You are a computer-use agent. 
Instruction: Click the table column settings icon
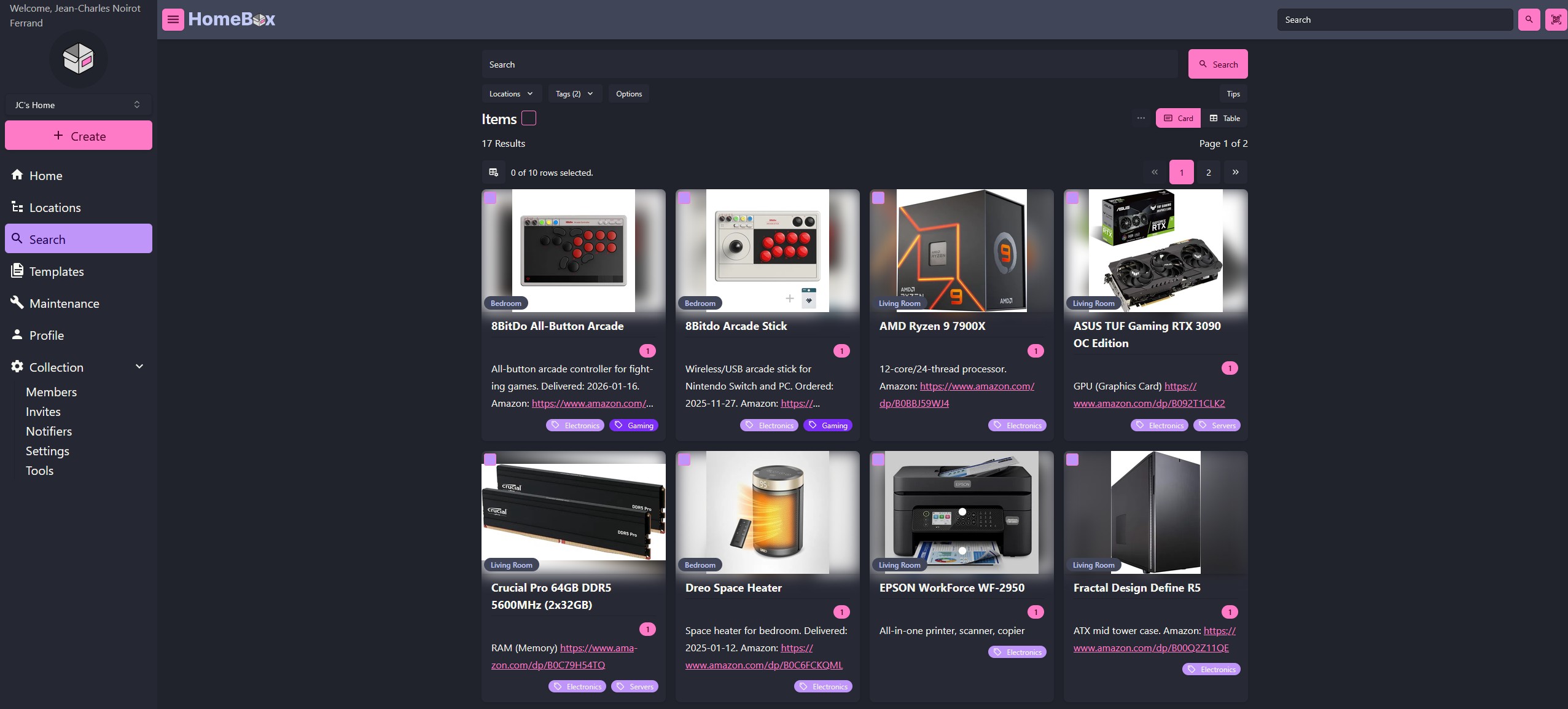[493, 173]
